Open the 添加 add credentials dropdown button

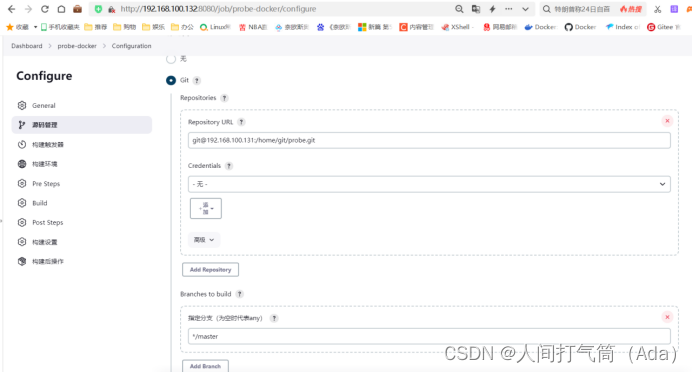click(206, 208)
